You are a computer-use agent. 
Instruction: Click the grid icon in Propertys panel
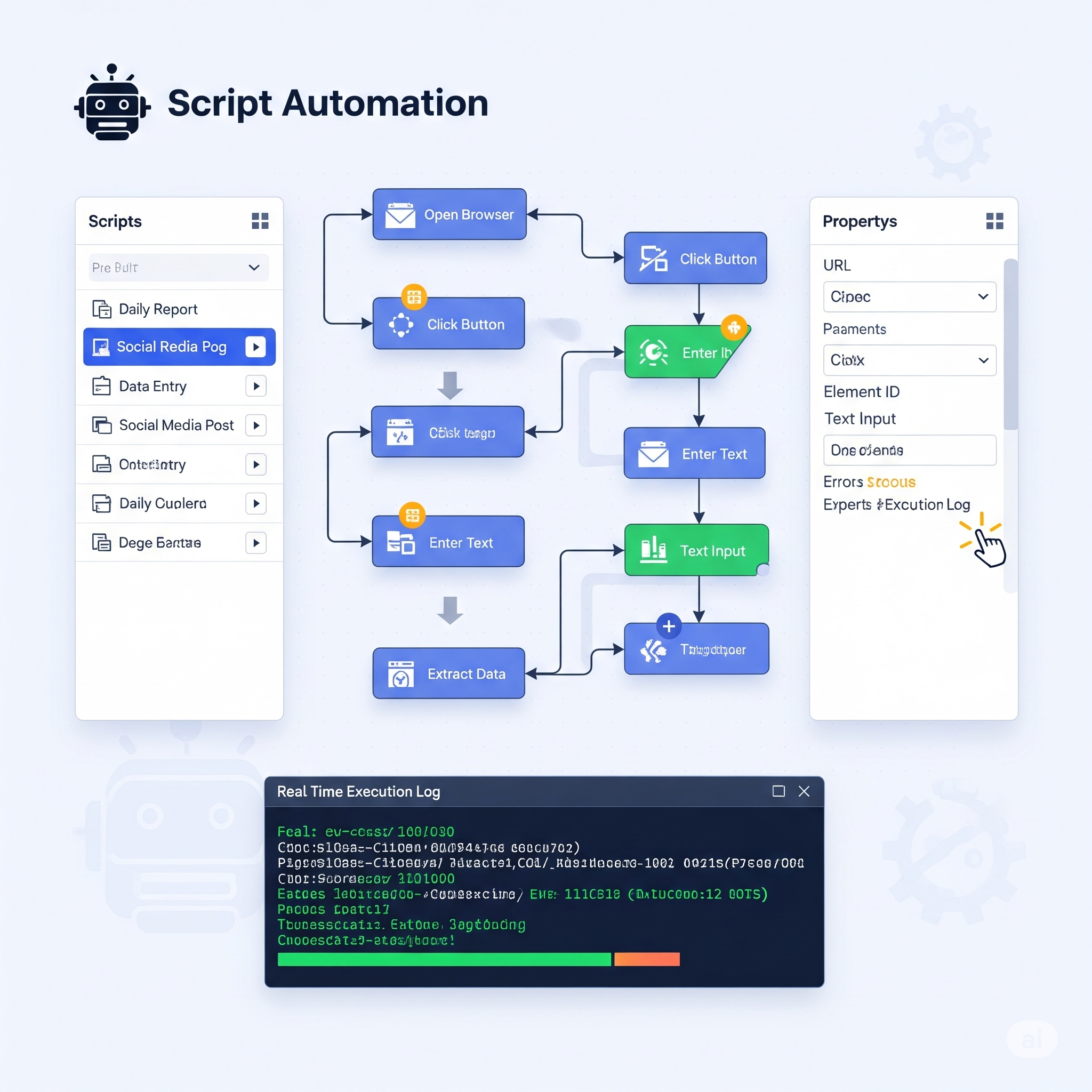[994, 221]
